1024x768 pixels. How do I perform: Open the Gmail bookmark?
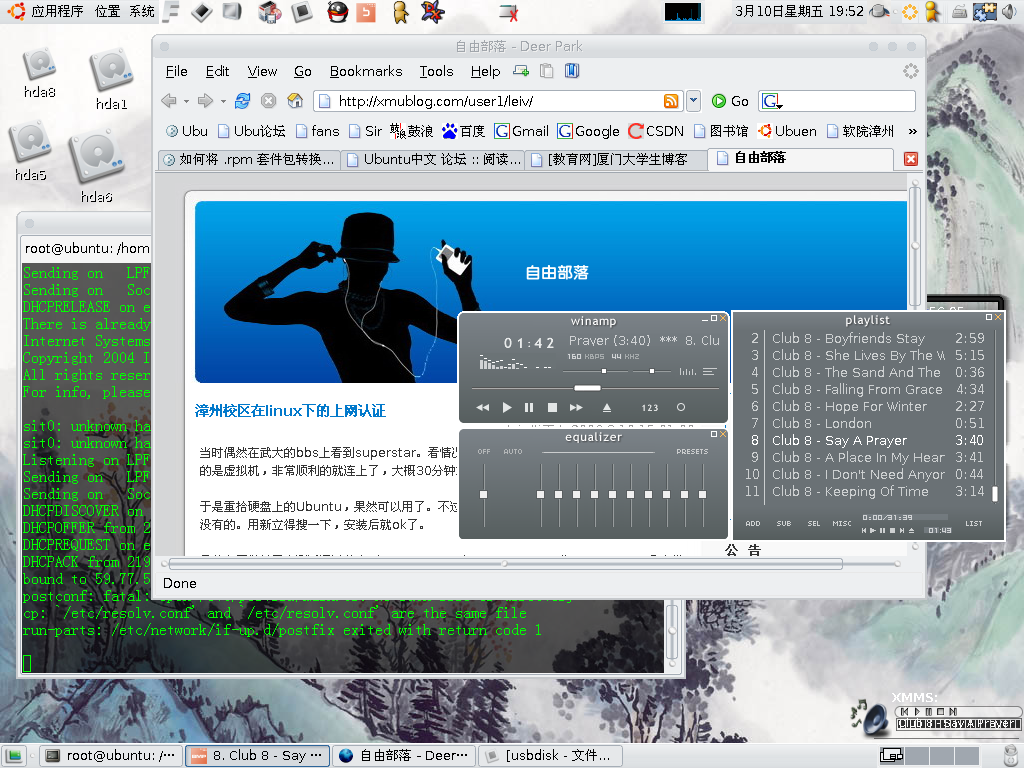tap(521, 131)
